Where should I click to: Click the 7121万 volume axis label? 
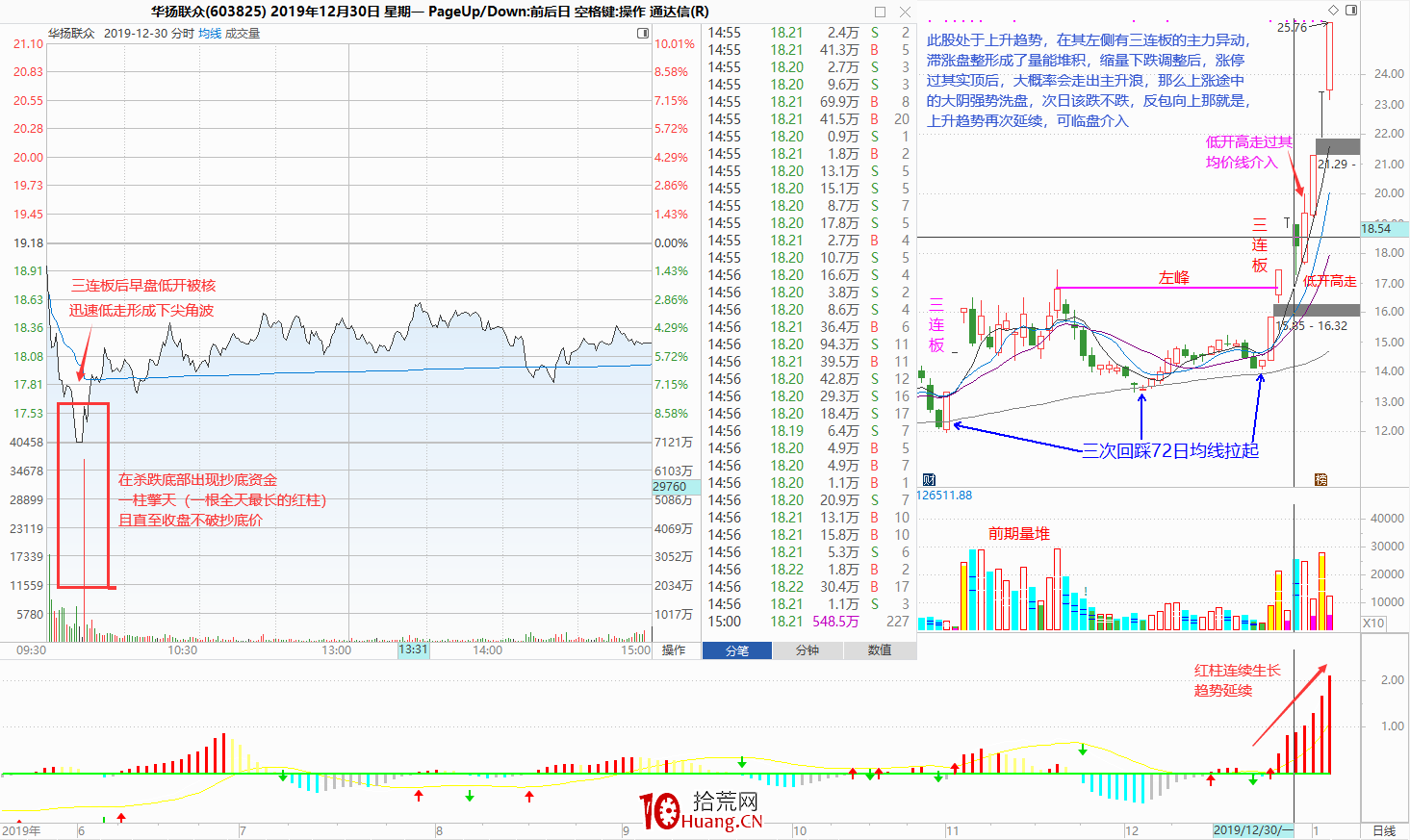674,443
